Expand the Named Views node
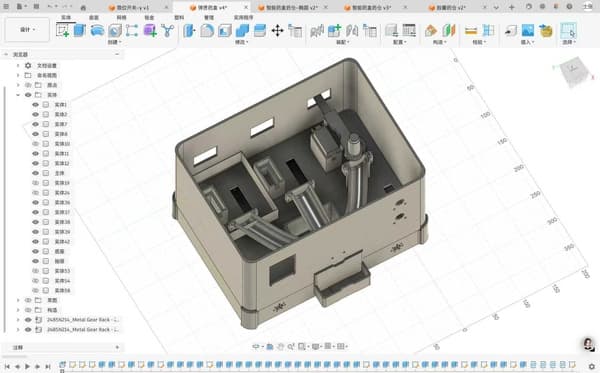600x373 pixels. point(18,75)
